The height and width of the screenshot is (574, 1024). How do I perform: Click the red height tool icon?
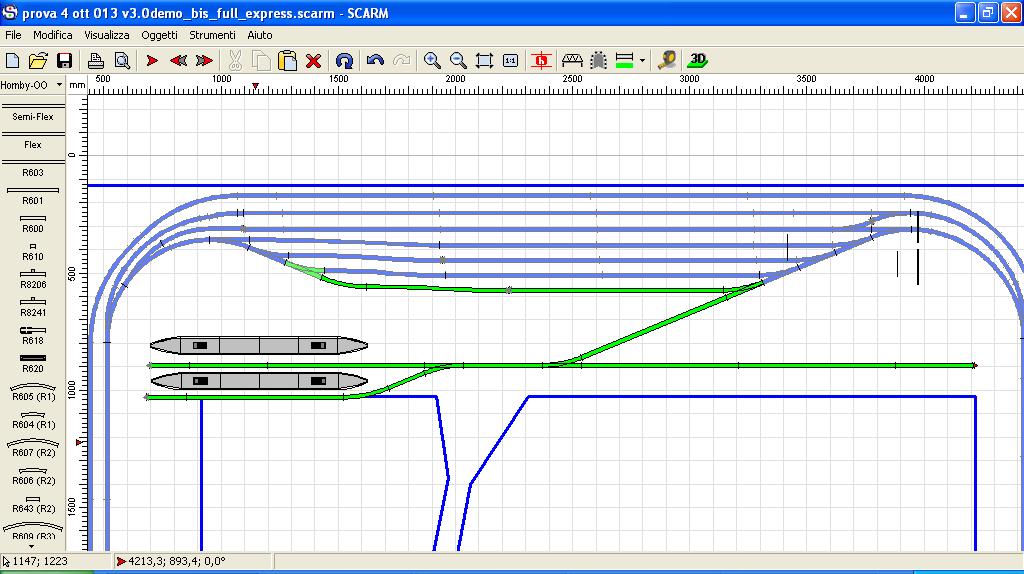(541, 61)
